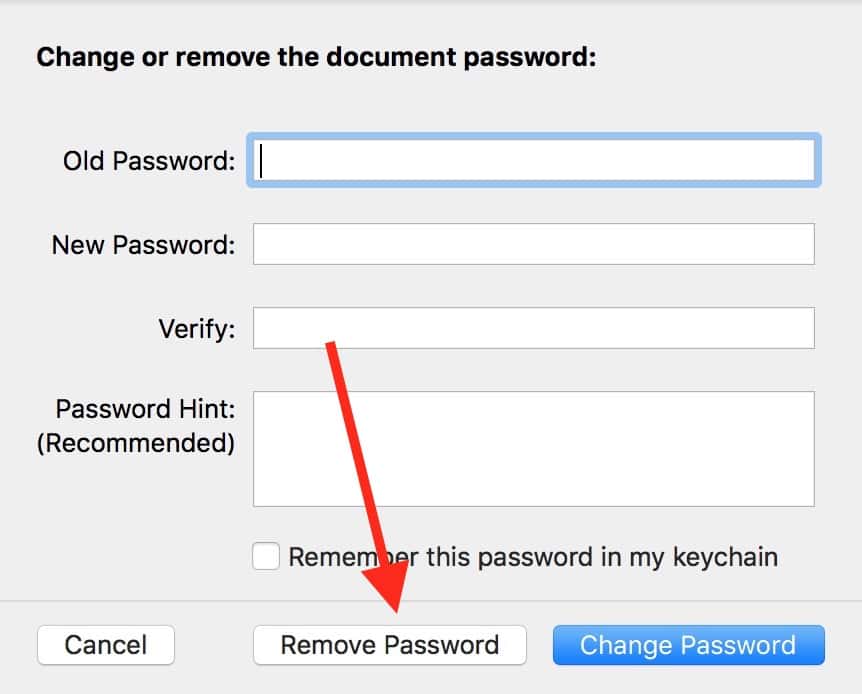Click inside the Password Hint text area

pos(533,448)
